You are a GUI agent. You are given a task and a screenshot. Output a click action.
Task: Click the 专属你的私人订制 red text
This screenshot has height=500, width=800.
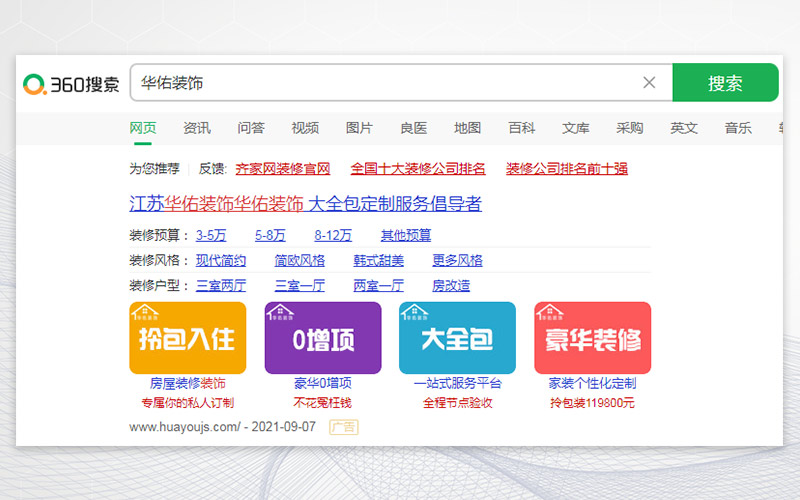point(188,403)
